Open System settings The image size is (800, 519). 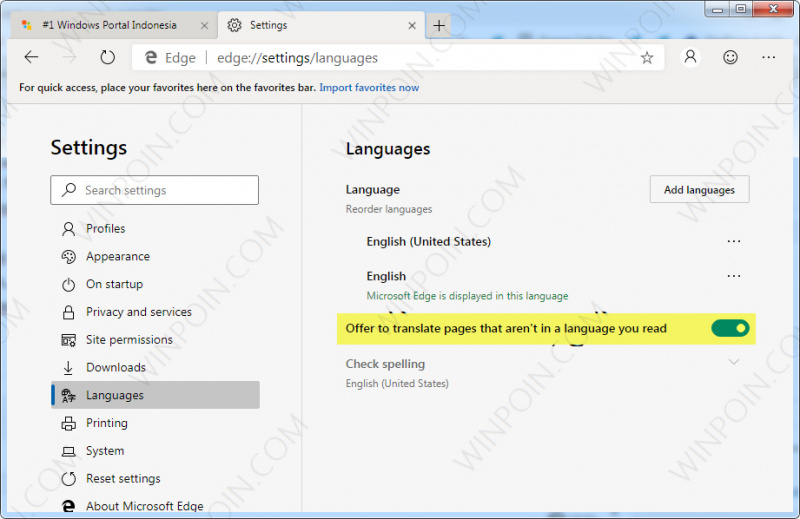coord(155,451)
